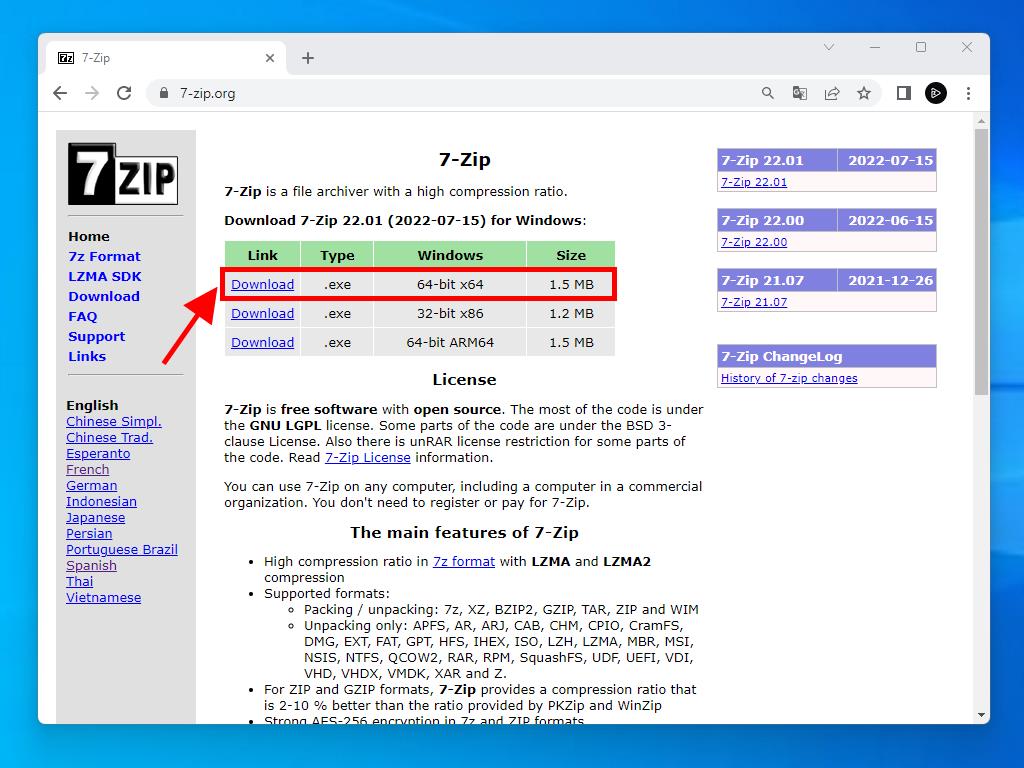
Task: Switch language to Esperanto
Action: pos(98,454)
